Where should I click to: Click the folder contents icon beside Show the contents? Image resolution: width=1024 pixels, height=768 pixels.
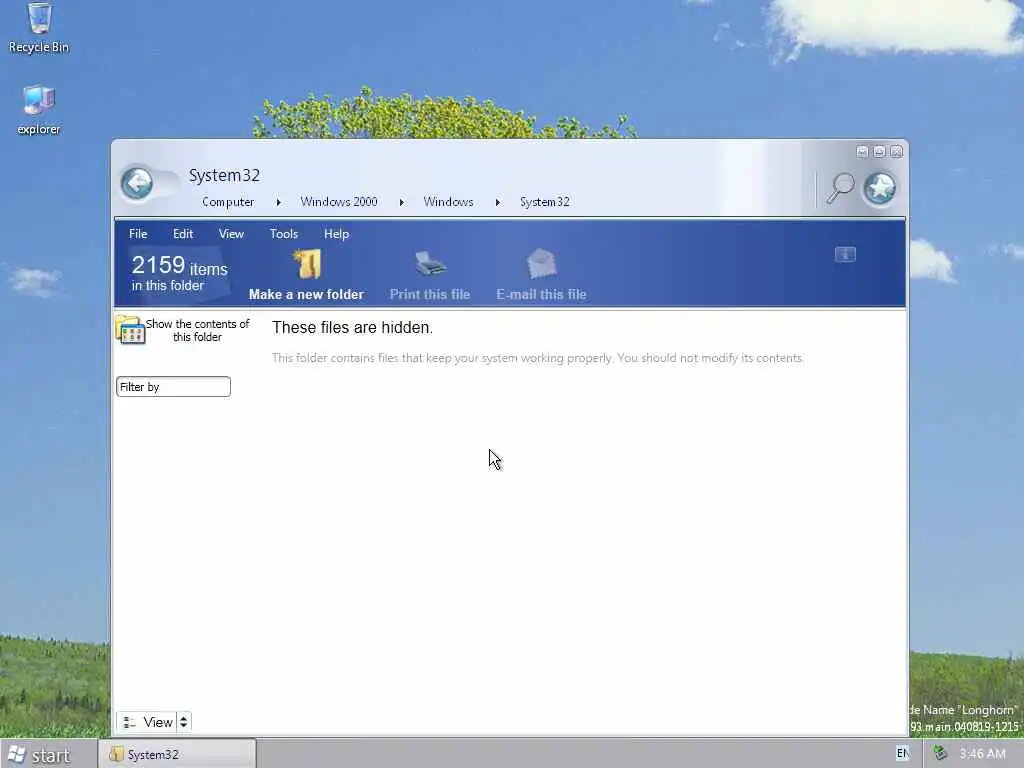(x=130, y=330)
